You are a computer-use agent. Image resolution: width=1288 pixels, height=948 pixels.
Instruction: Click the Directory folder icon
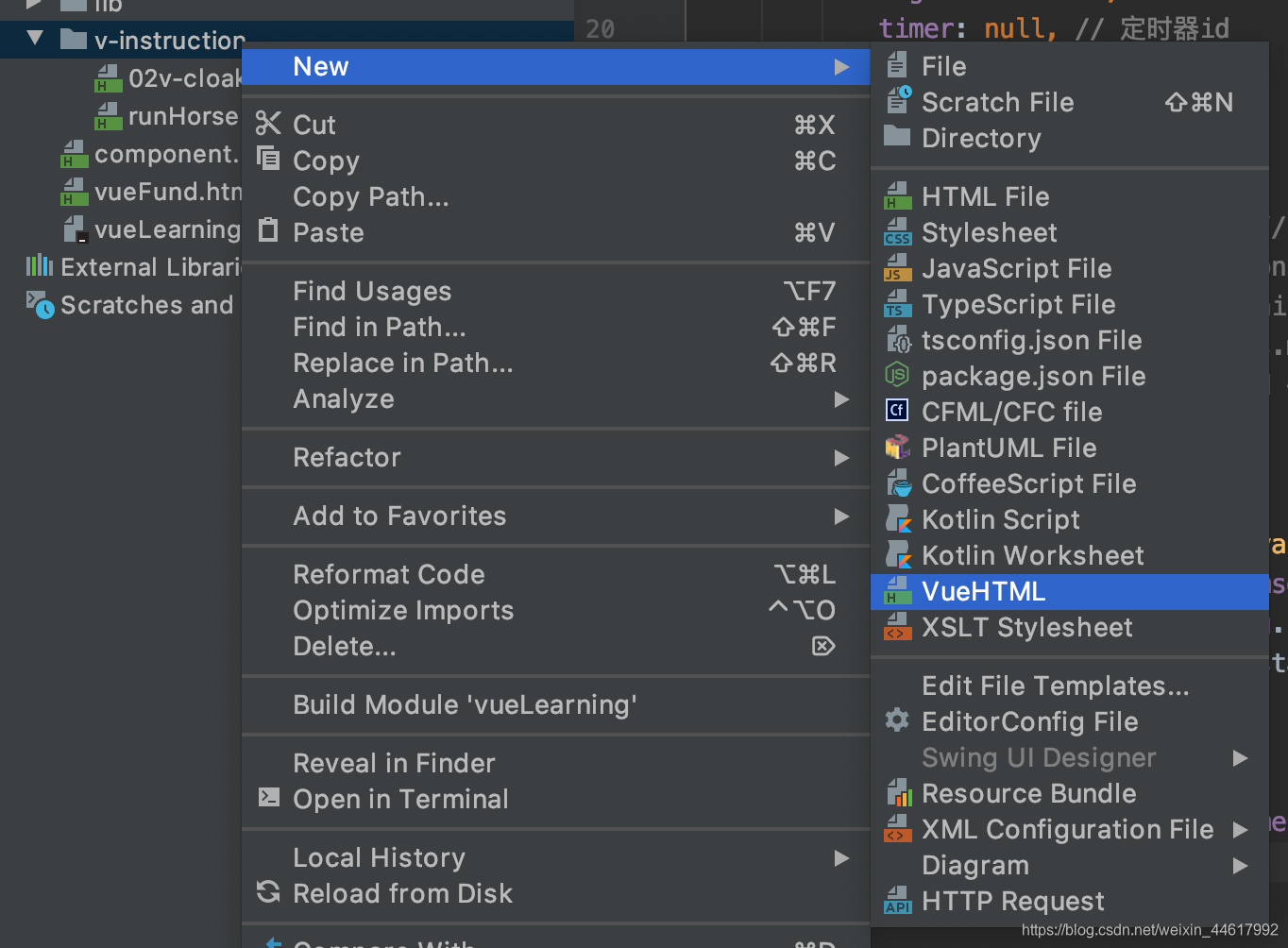click(897, 136)
